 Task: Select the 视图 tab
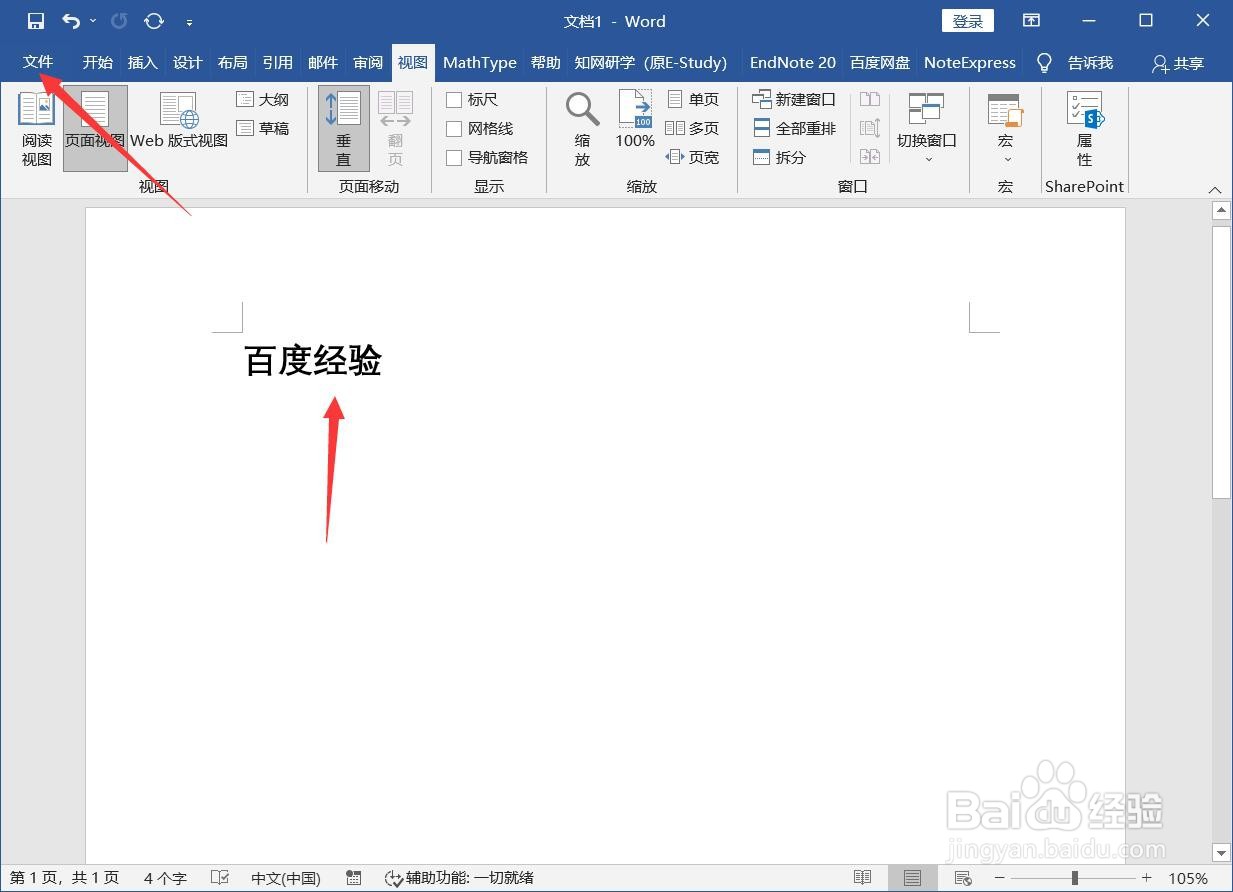[413, 62]
